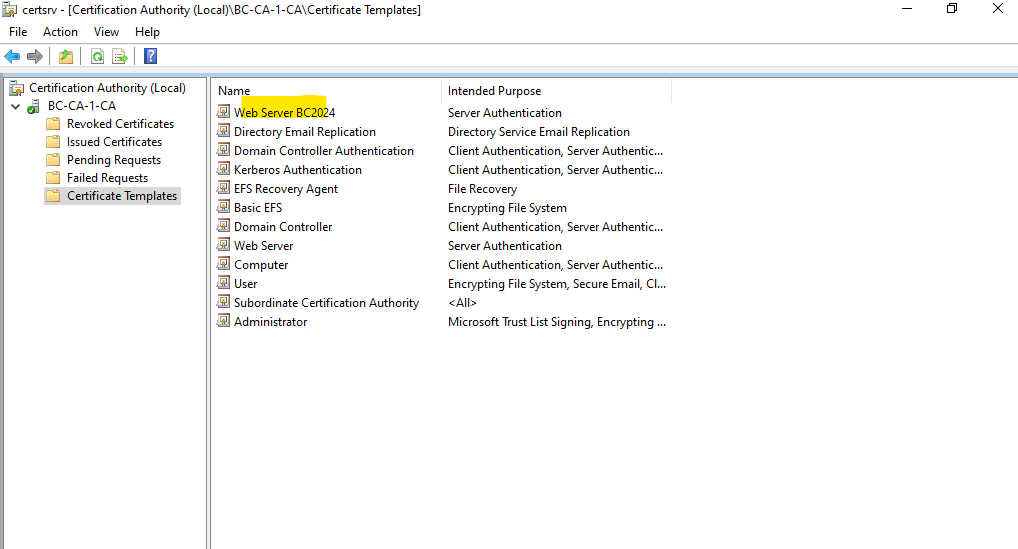Select Failed Requests in the tree
This screenshot has width=1018, height=549.
pos(107,178)
